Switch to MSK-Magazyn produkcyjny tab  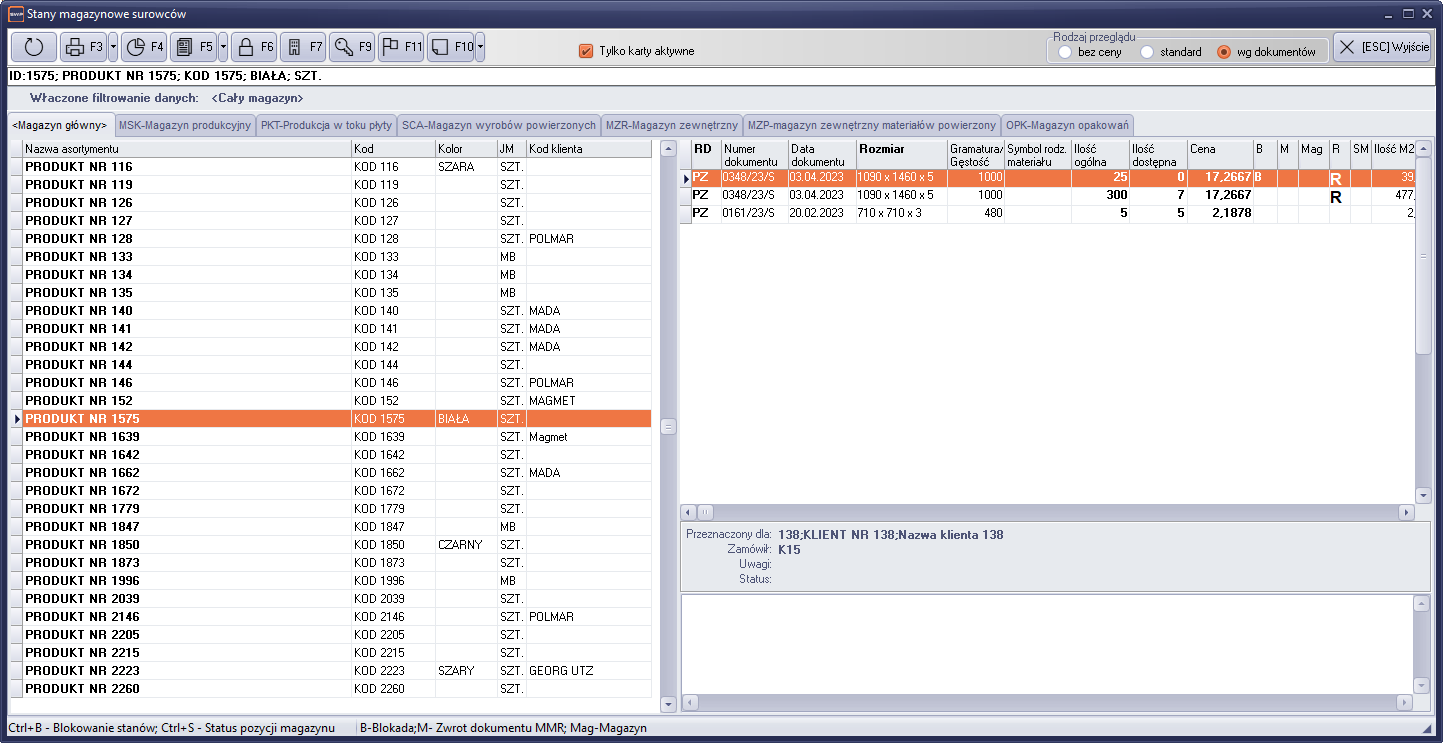click(185, 125)
